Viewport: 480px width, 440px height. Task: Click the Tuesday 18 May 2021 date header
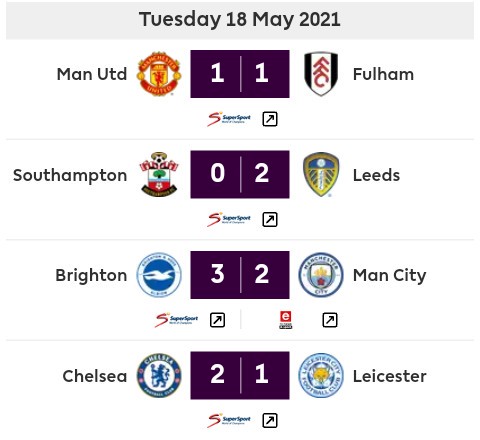pos(240,19)
